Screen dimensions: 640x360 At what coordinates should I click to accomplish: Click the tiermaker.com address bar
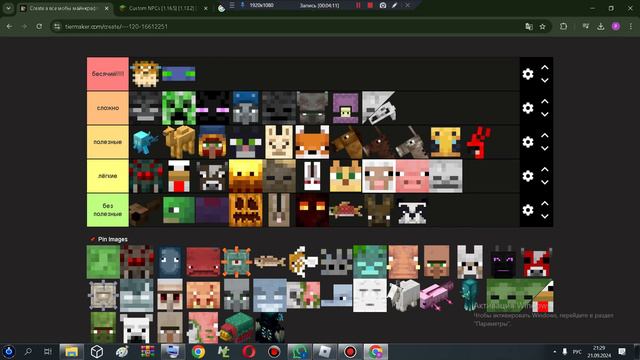[286, 27]
